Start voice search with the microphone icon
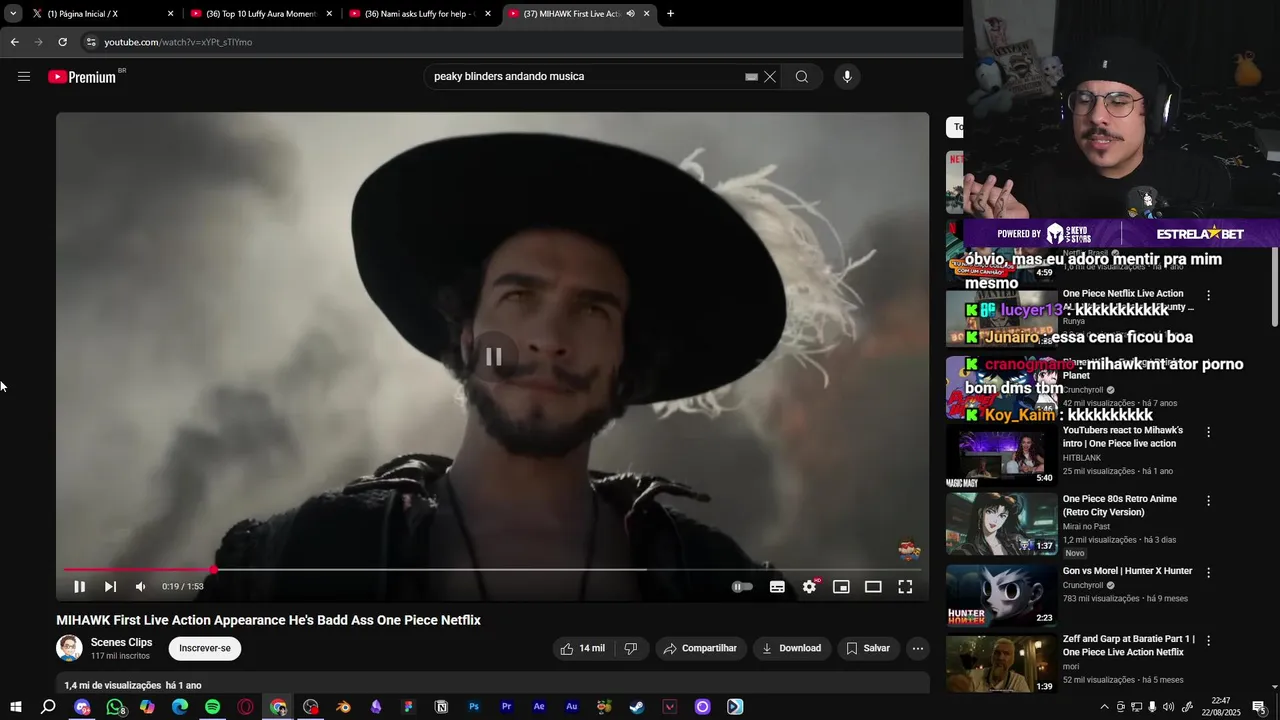This screenshot has width=1280, height=720. click(847, 77)
